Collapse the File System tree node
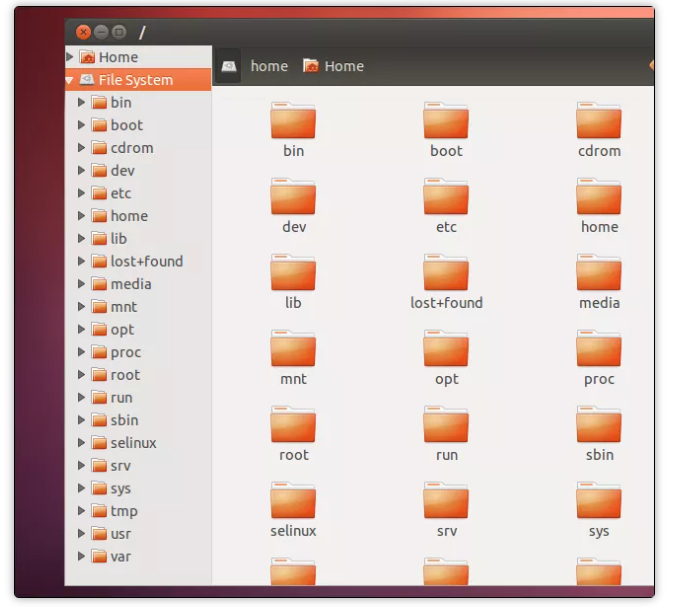Screen dimensions: 673x607 click(69, 80)
